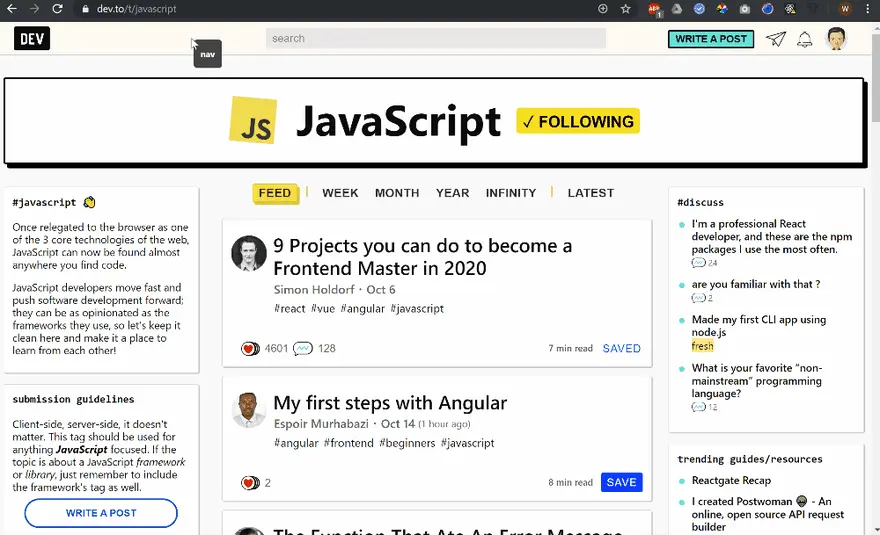Open Simon Holdorf's avatar
880x535 pixels.
[x=249, y=253]
